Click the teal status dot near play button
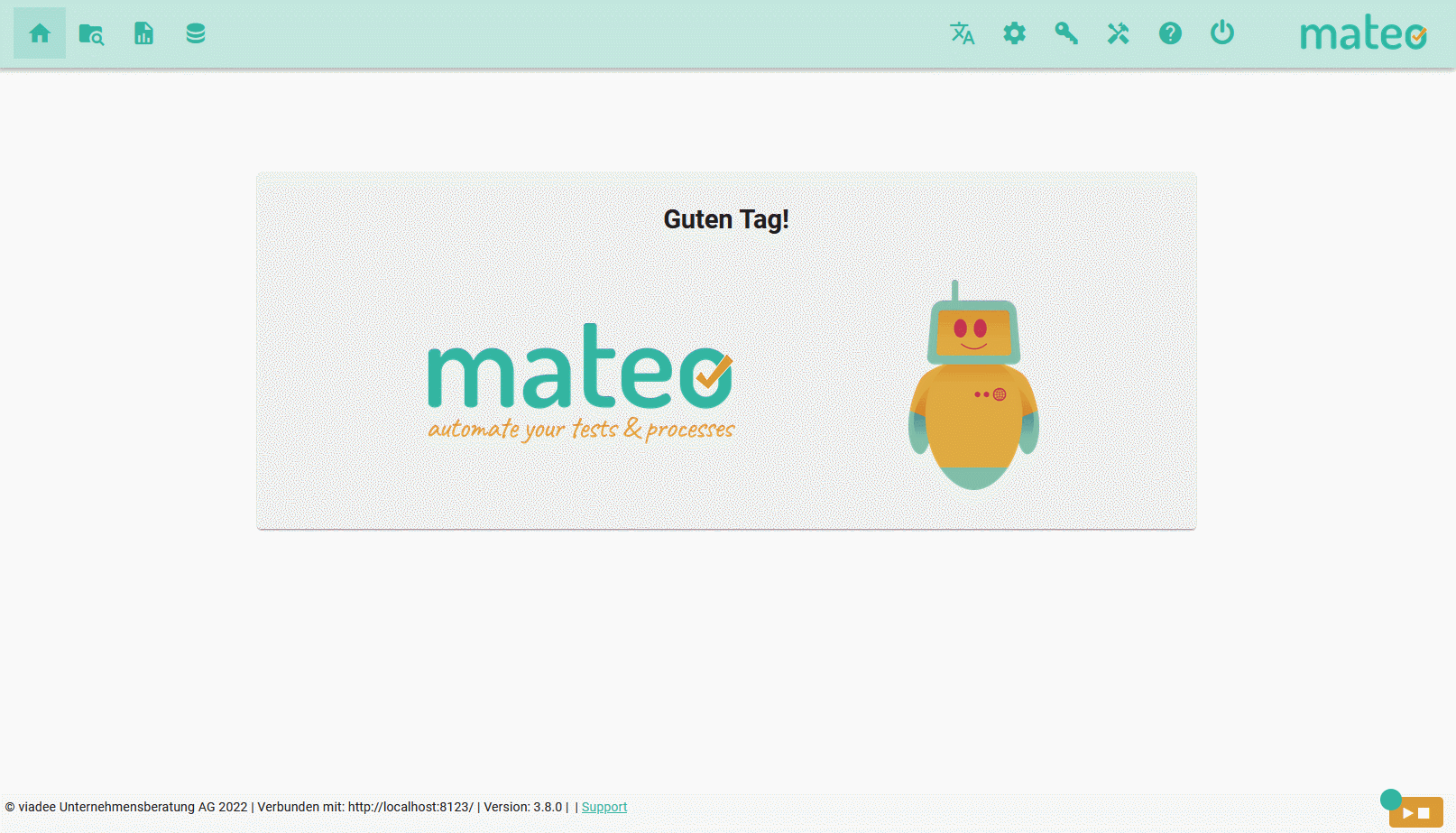This screenshot has width=1456, height=833. [x=1391, y=800]
